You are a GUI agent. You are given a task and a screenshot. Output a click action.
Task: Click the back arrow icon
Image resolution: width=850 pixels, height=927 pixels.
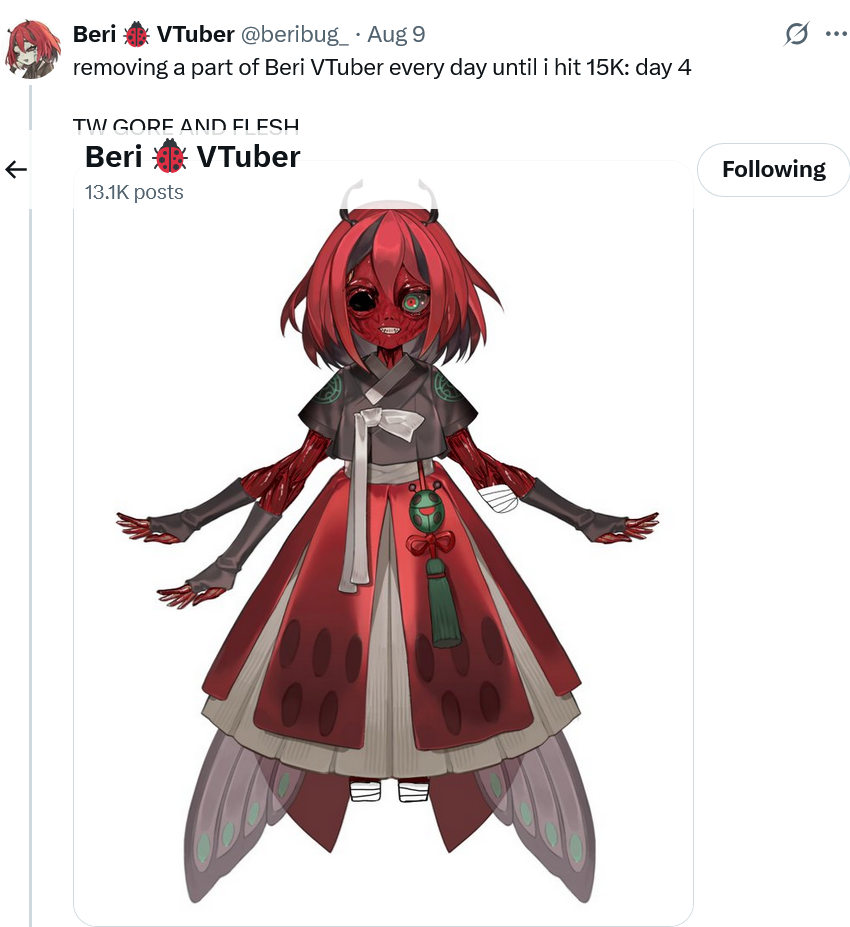(16, 170)
